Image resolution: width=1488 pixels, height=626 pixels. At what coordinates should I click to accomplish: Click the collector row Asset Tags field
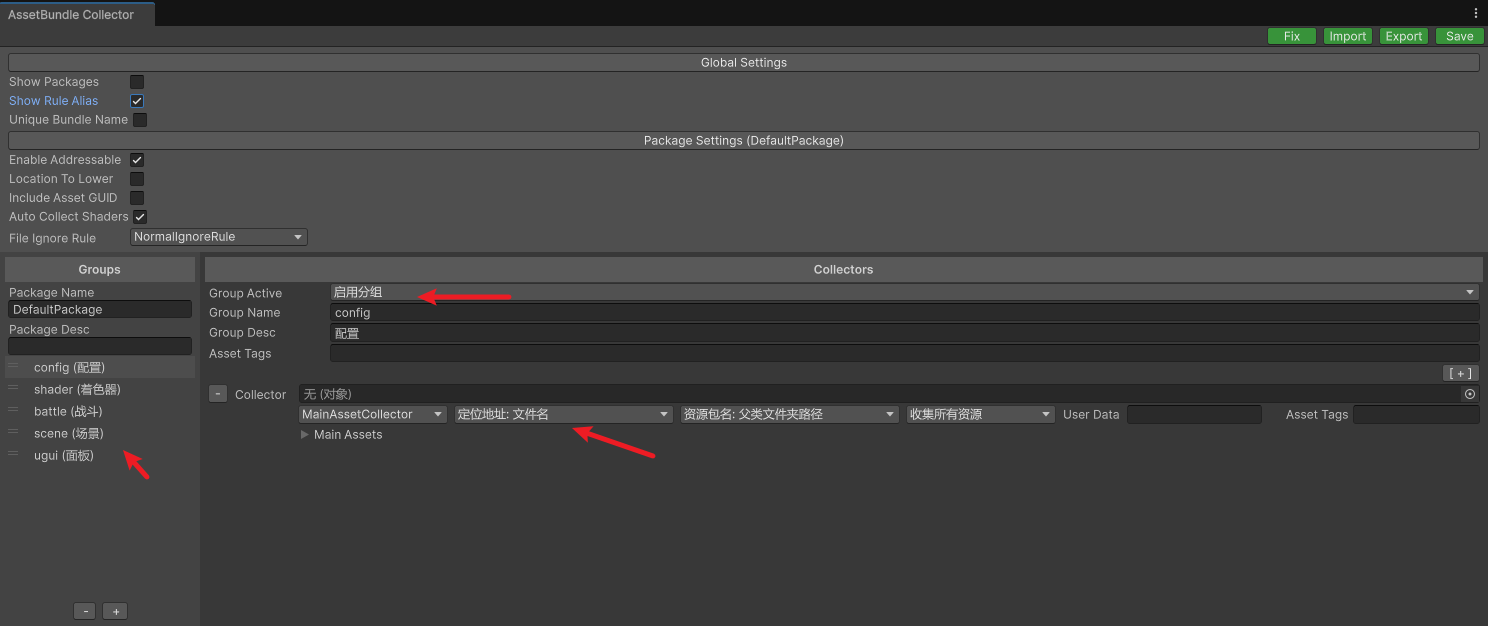(1416, 414)
